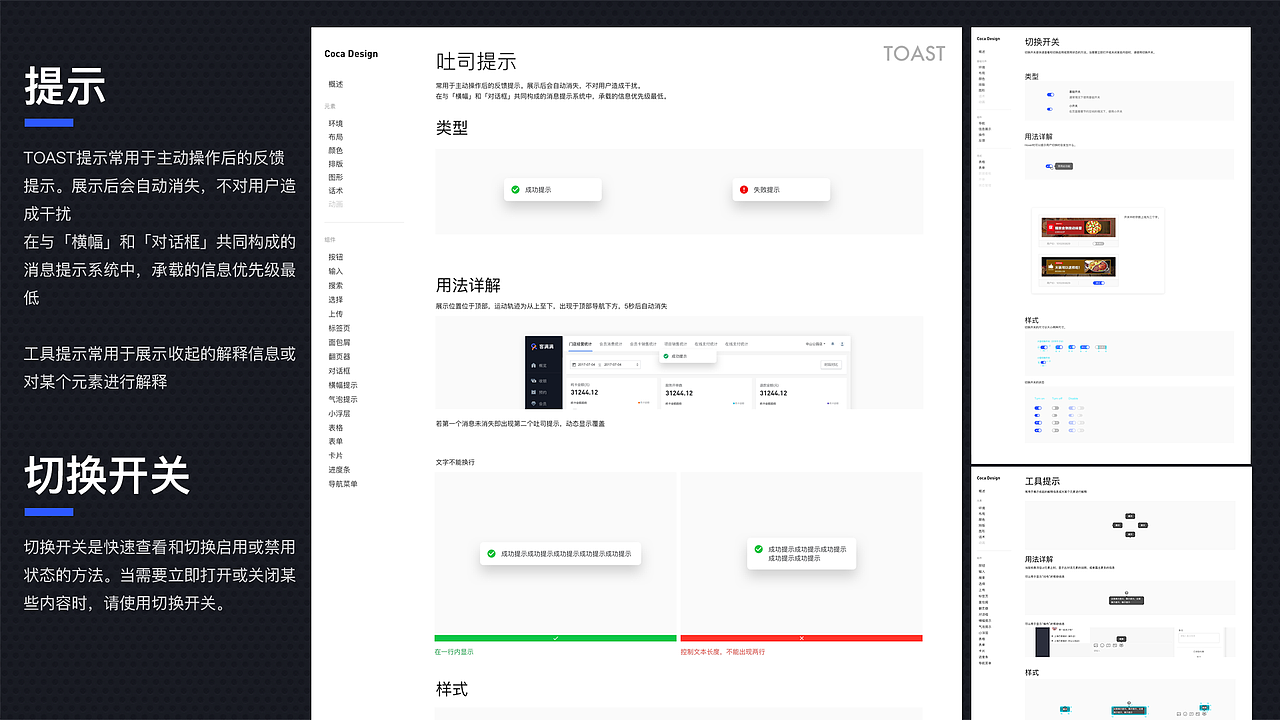Viewport: 1280px width, 720px height.
Task: Toggle the small switch under 类型 on switch page
Action: click(x=1050, y=109)
